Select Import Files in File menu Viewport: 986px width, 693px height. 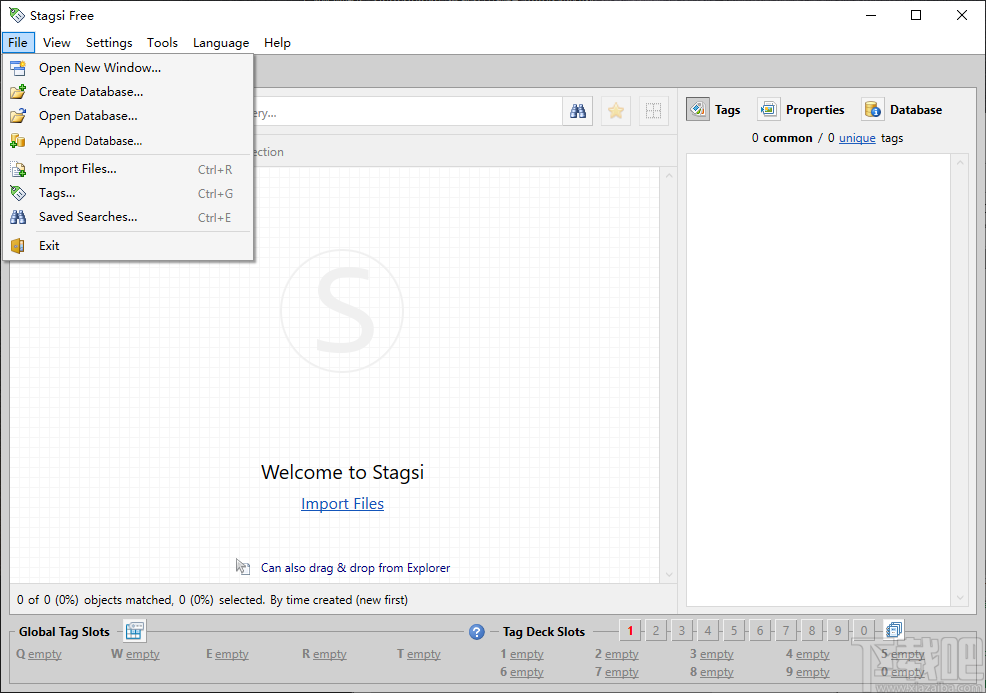tap(77, 169)
